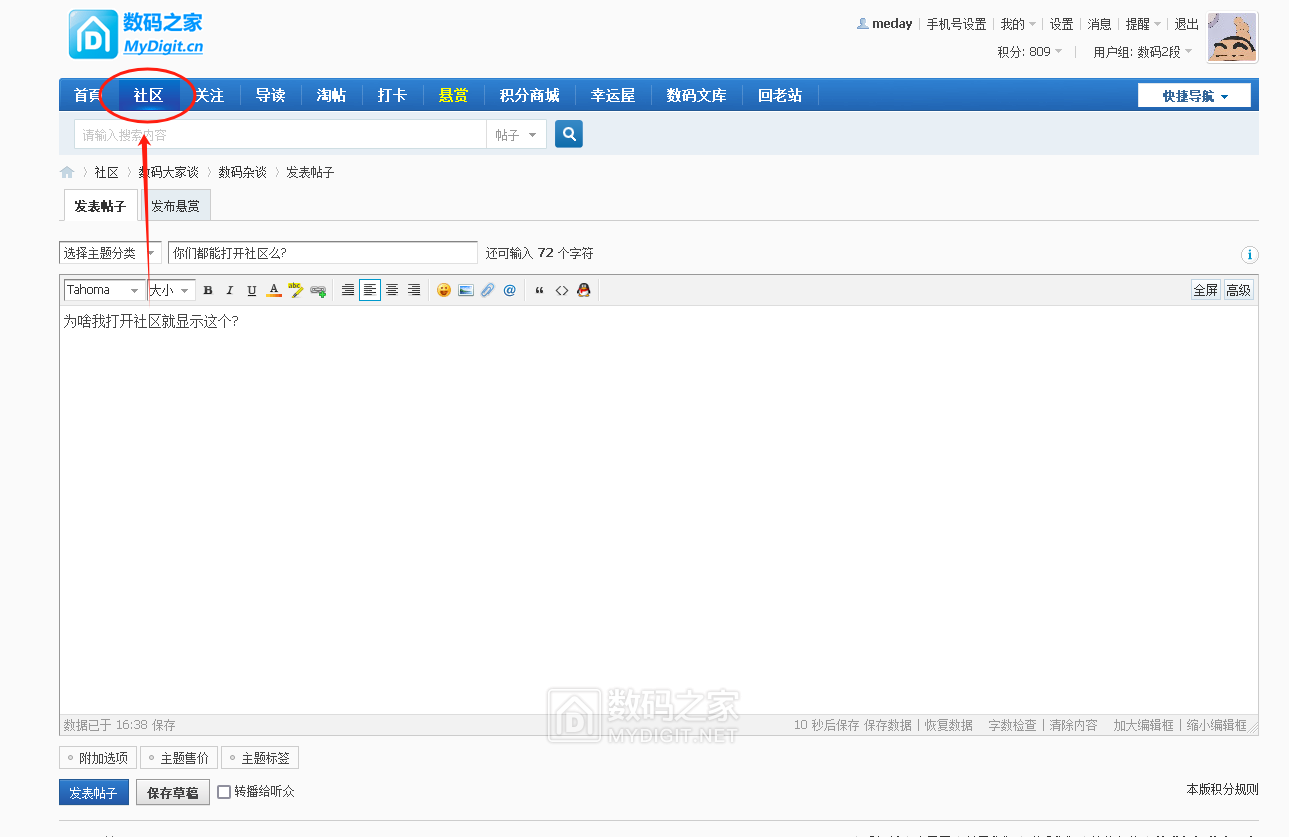This screenshot has height=837, width=1289.
Task: Open 手机号设置 link
Action: point(956,24)
